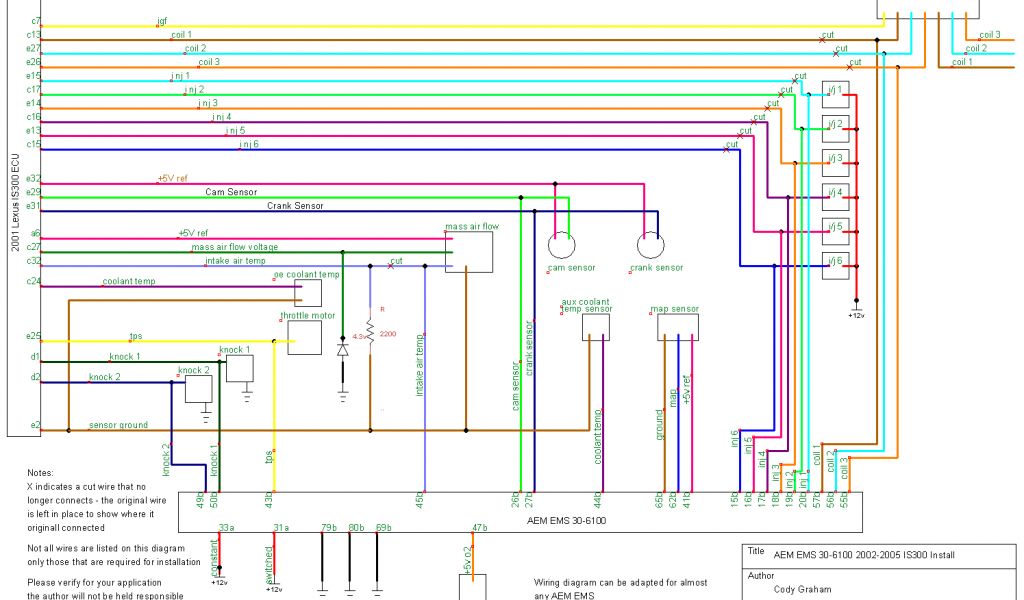Click pin 47b on the AEM EMS

tap(479, 527)
